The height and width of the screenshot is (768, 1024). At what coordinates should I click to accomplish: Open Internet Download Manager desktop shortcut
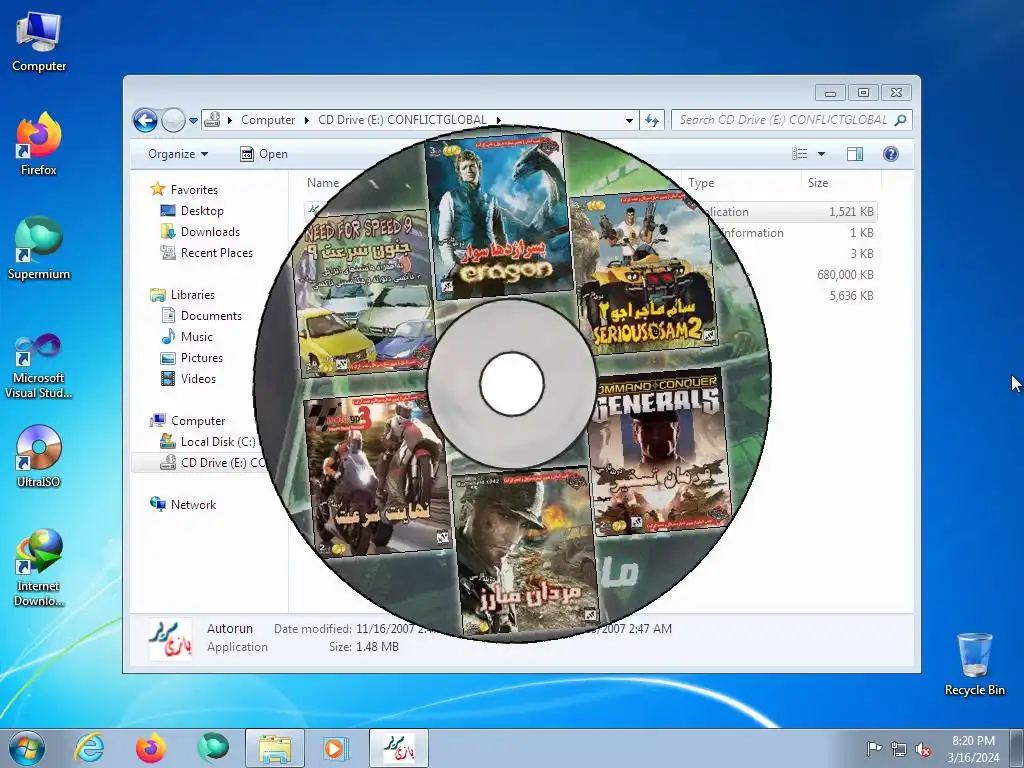39,567
